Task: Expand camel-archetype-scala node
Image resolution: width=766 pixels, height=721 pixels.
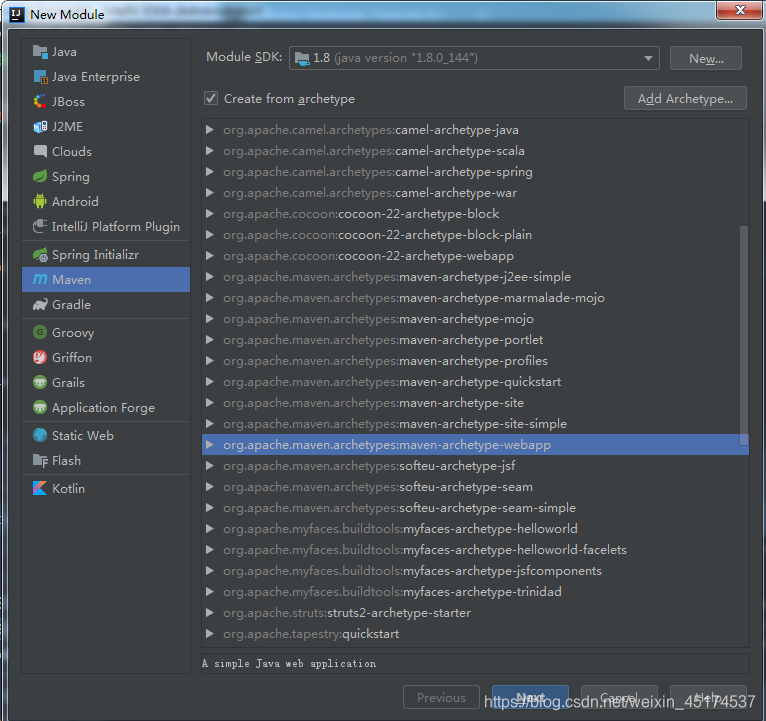Action: point(210,150)
